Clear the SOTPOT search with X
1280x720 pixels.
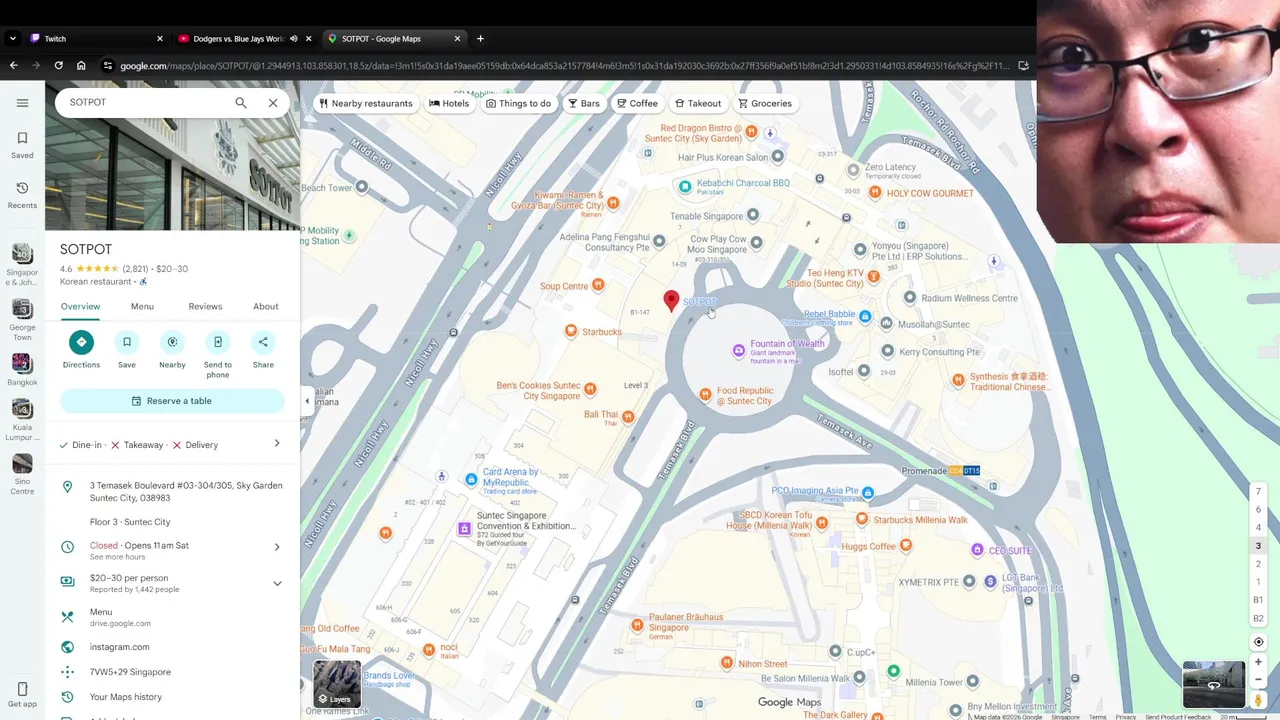click(x=273, y=103)
